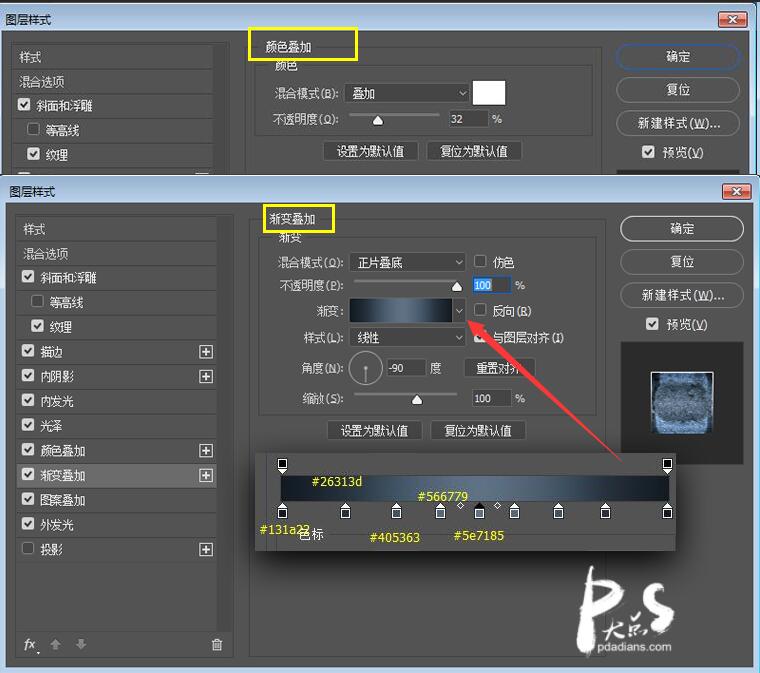Image resolution: width=760 pixels, height=673 pixels.
Task: Add another 内阴影 effect plus icon
Action: coord(206,376)
